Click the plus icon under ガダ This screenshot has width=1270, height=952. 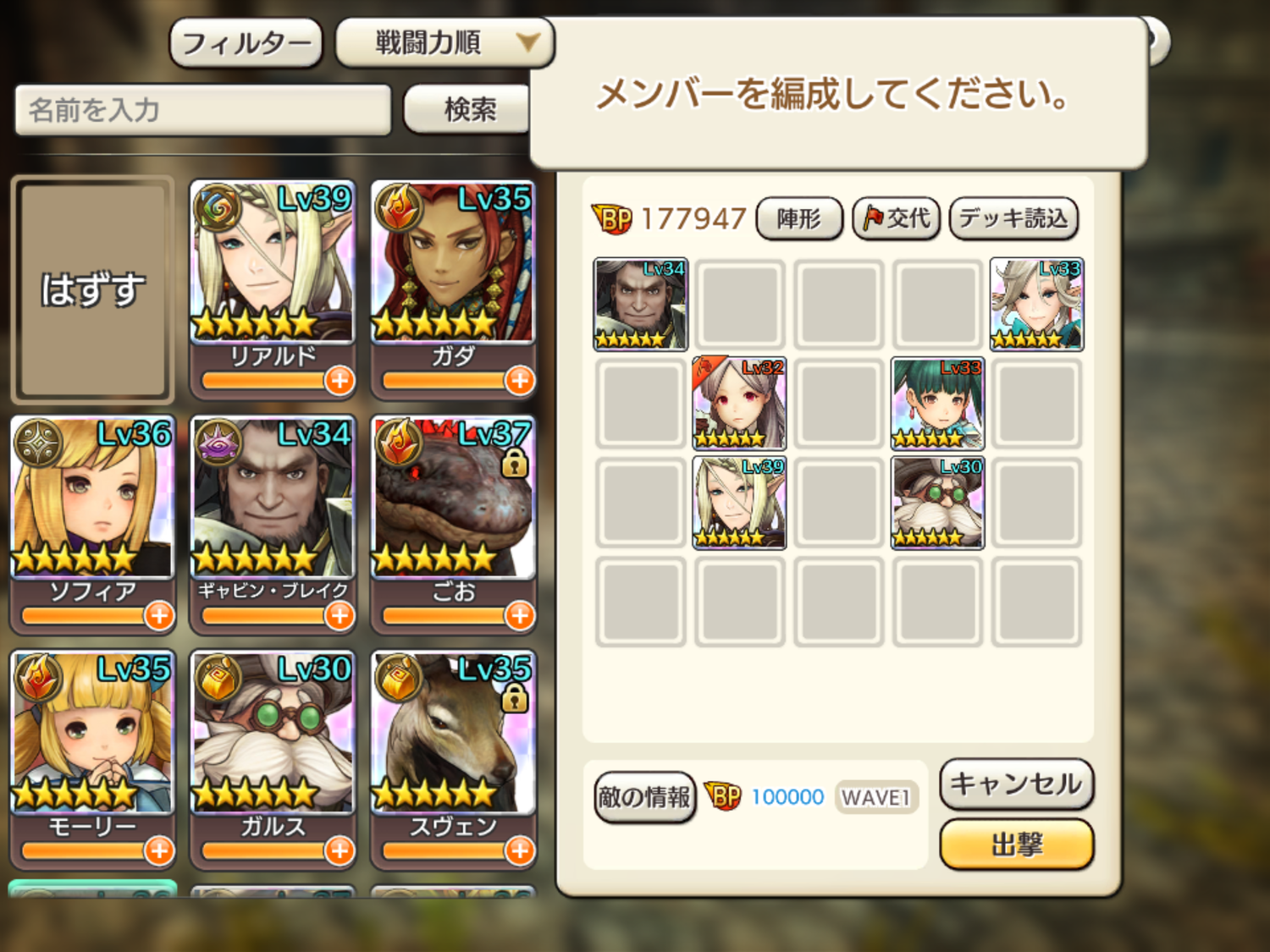[520, 381]
